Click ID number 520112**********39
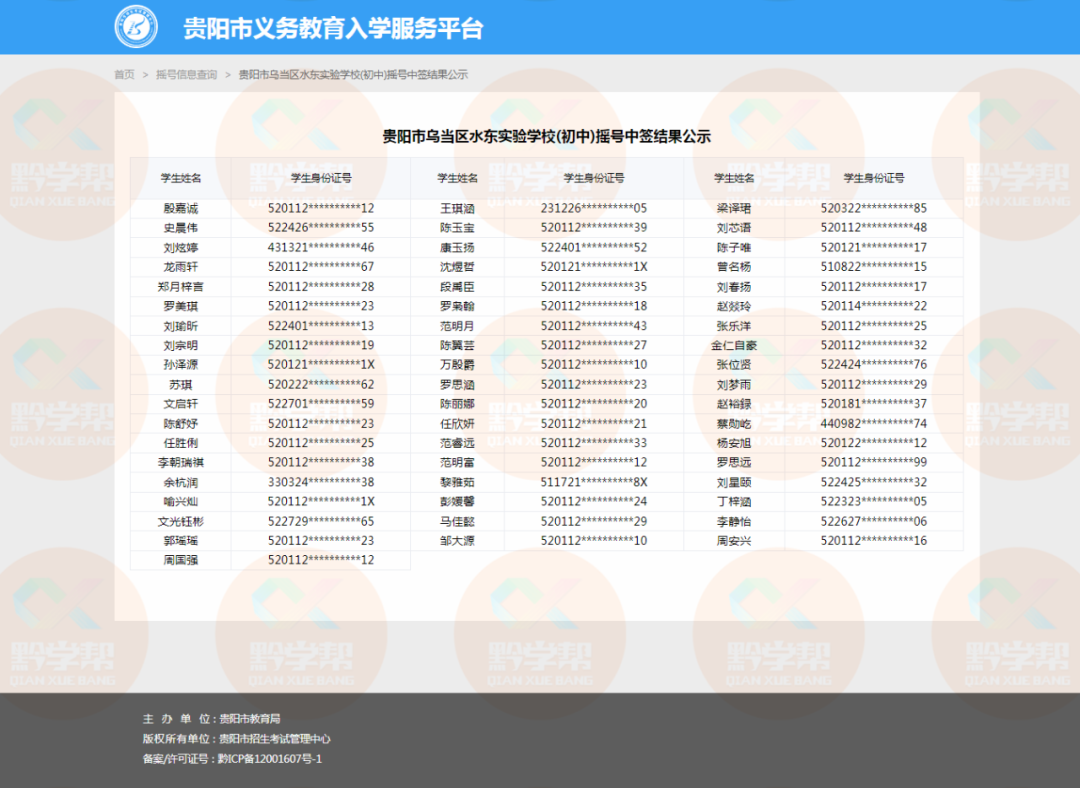1080x788 pixels. tap(594, 227)
